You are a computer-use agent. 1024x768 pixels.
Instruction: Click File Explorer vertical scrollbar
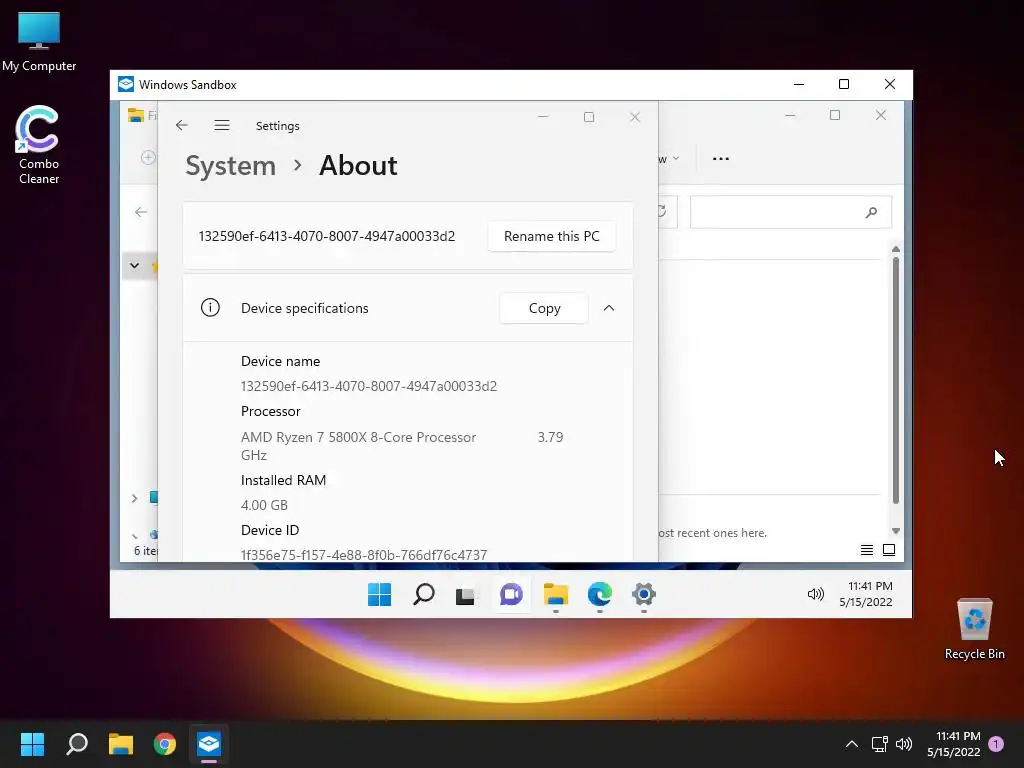click(x=895, y=380)
